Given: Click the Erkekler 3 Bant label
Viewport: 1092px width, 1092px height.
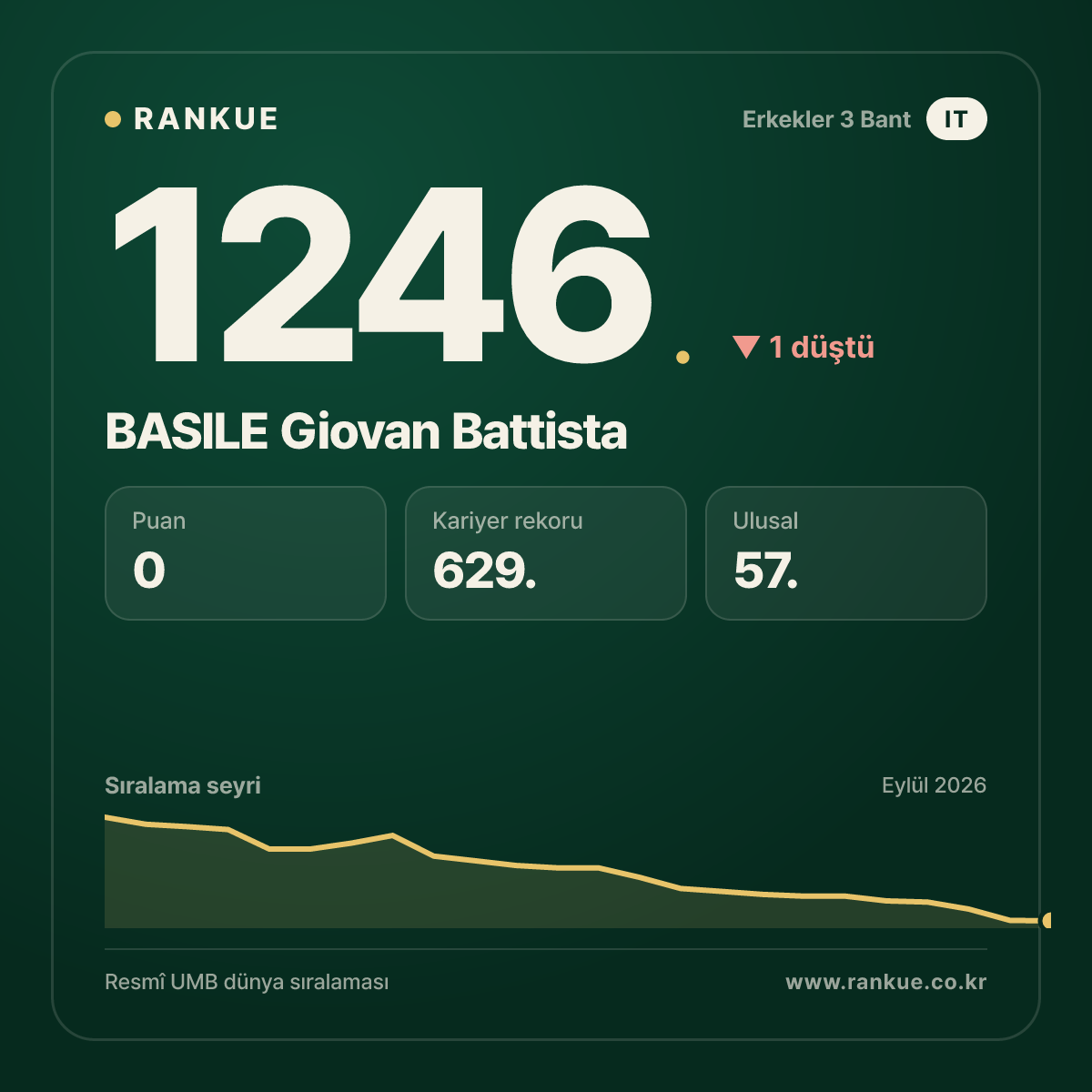Looking at the screenshot, I should tap(826, 119).
